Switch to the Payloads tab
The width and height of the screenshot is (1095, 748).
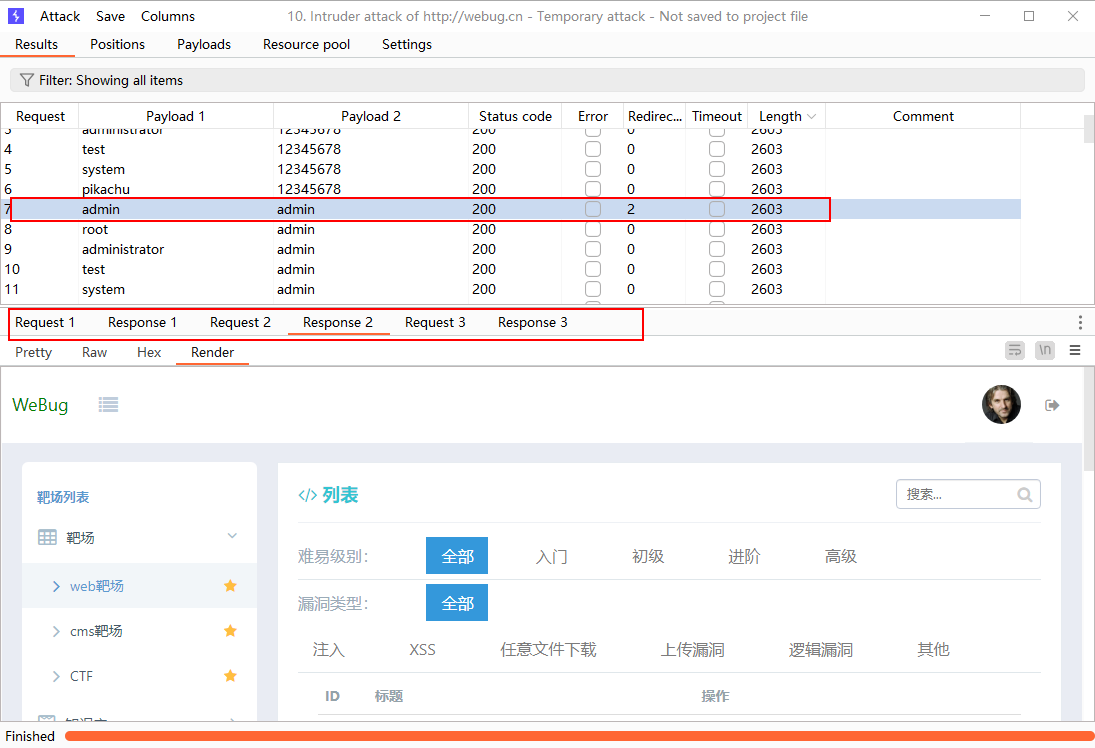204,44
